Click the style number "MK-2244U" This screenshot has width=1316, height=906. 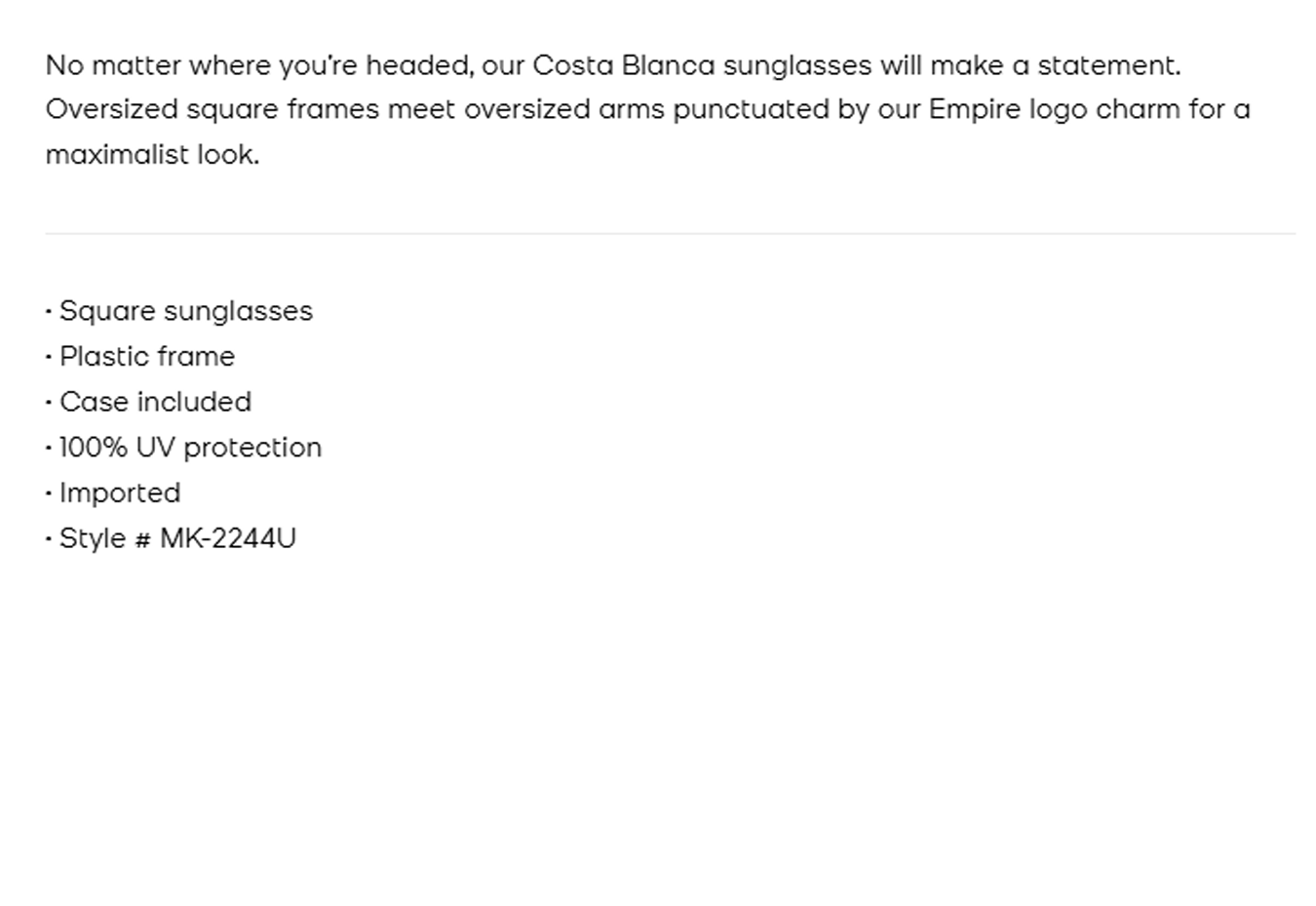pyautogui.click(x=228, y=538)
